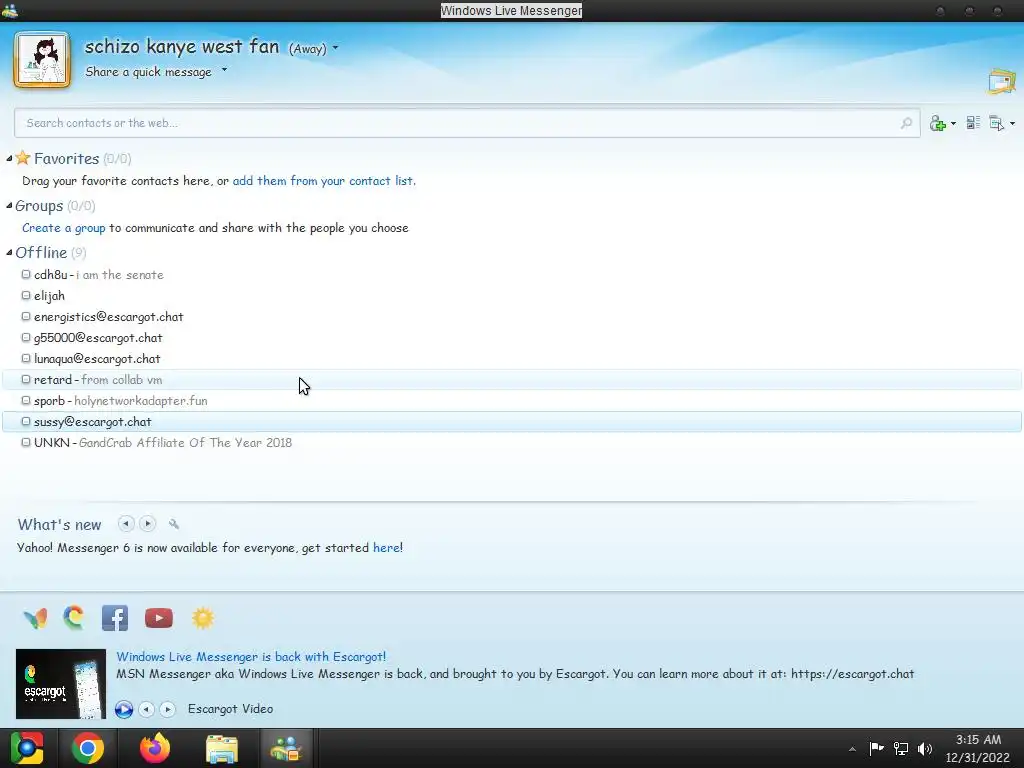The image size is (1024, 768).
Task: Click the Messenger taskbar button
Action: (x=286, y=748)
